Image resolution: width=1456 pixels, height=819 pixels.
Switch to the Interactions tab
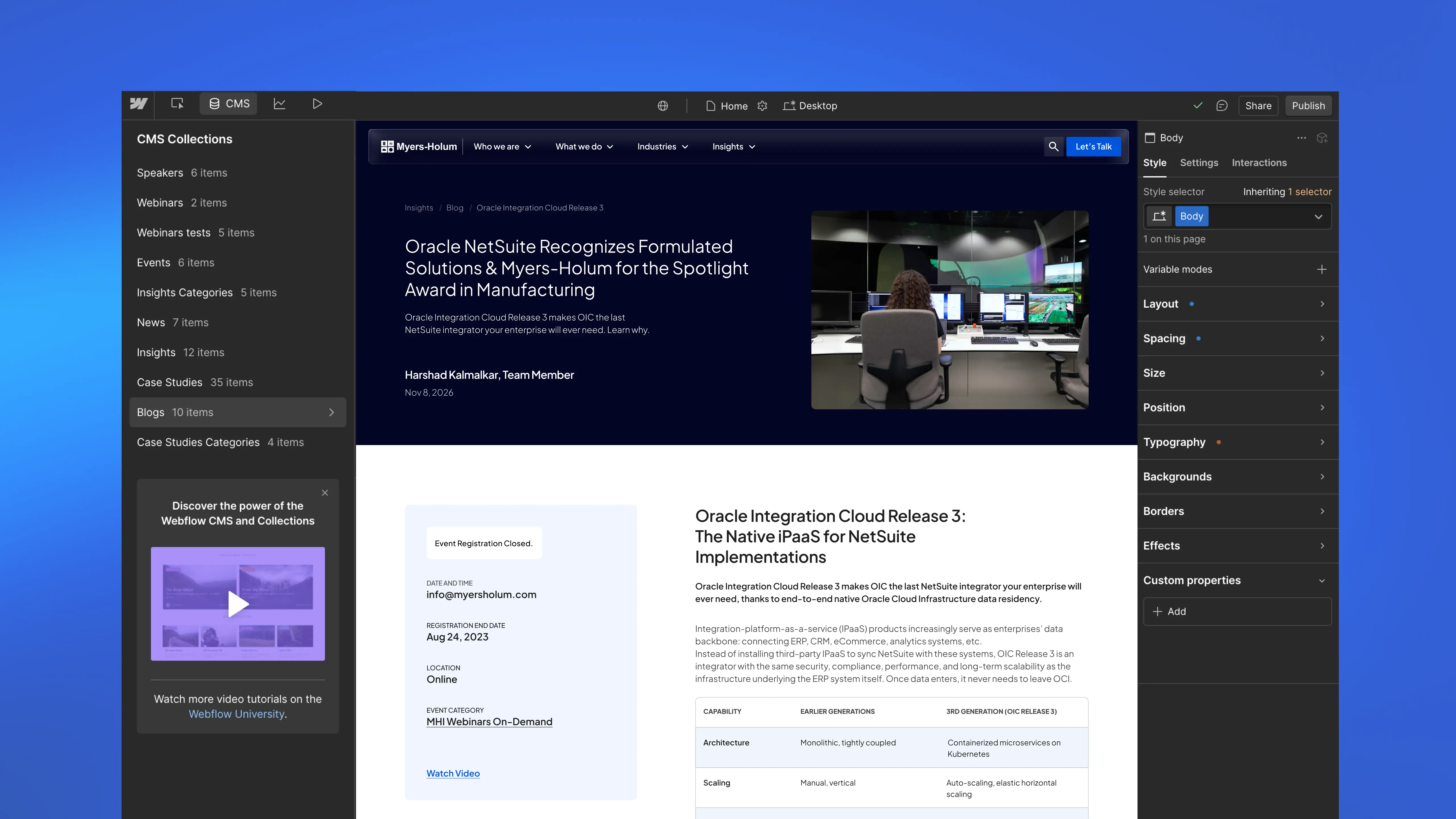1259,163
